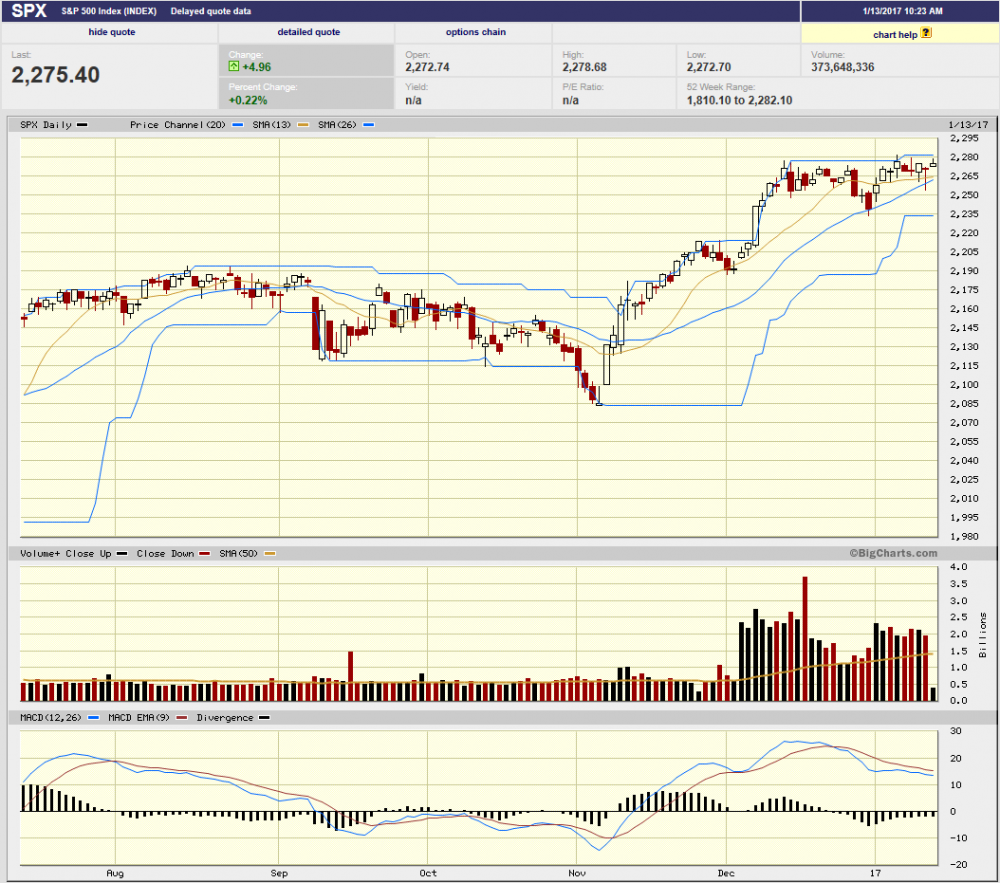Click the Last price value 2,275.40
1000x883 pixels.
click(56, 75)
